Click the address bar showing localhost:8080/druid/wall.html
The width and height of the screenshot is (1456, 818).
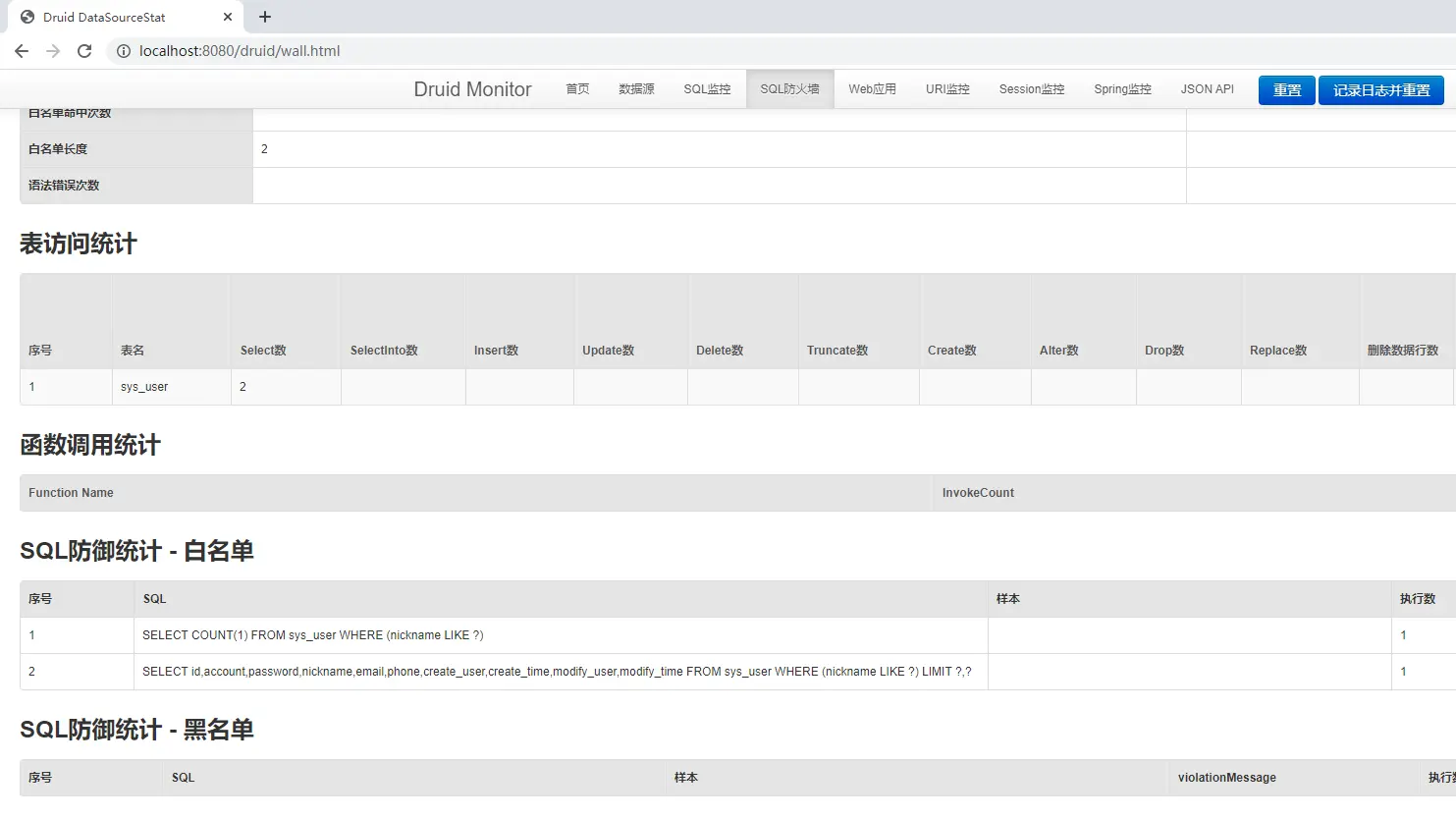point(240,51)
